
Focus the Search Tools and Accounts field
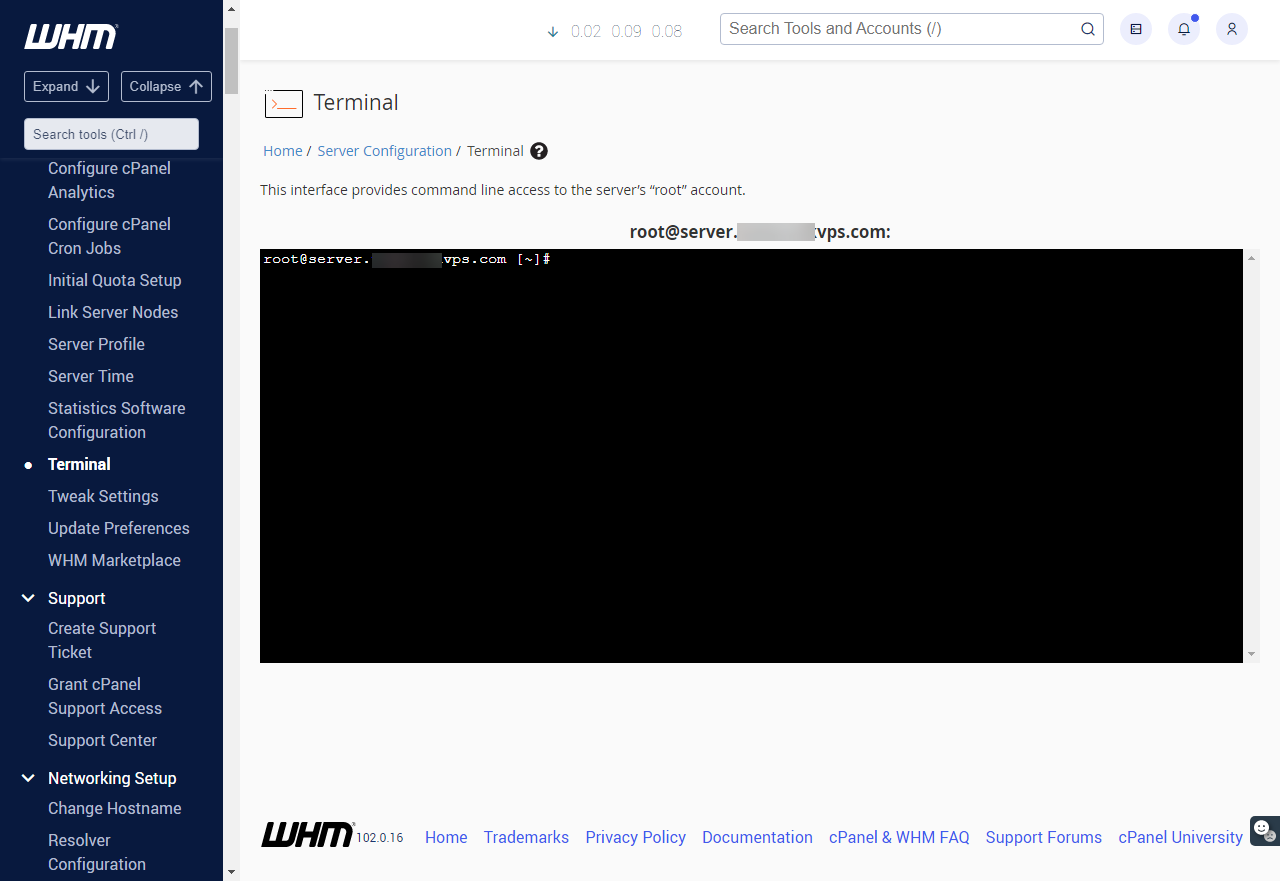(x=900, y=29)
